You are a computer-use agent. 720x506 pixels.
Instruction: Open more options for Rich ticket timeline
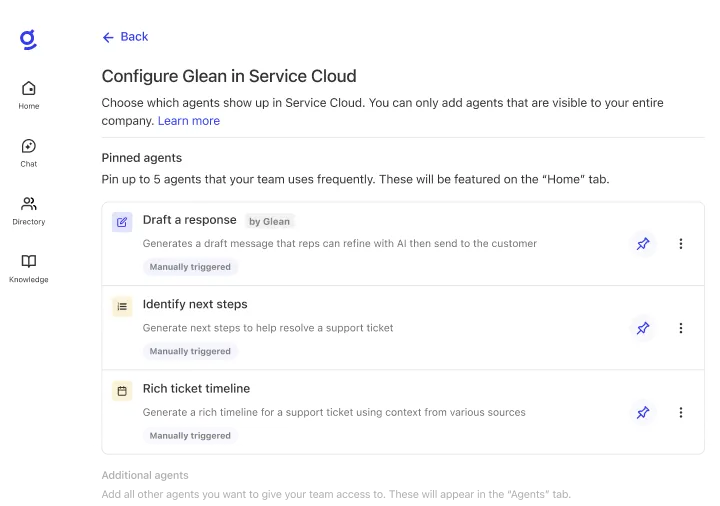coord(681,413)
